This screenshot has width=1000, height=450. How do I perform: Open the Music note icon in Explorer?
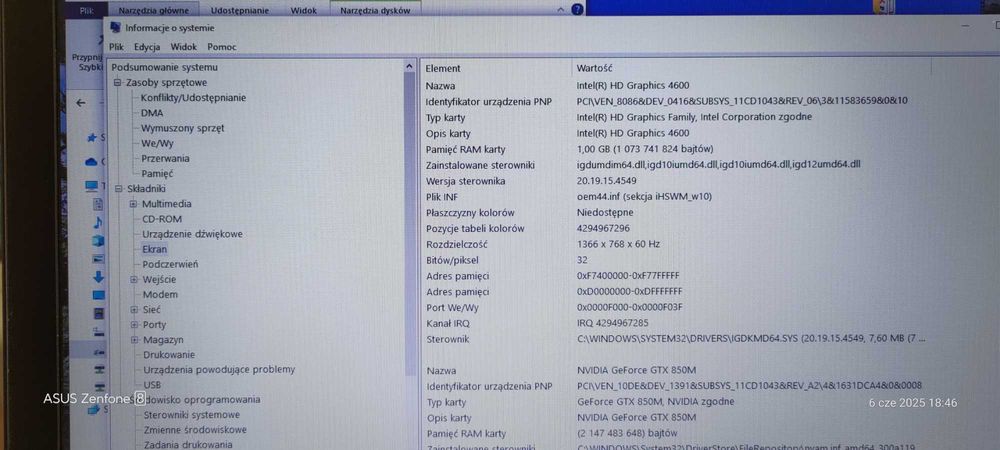tap(98, 222)
